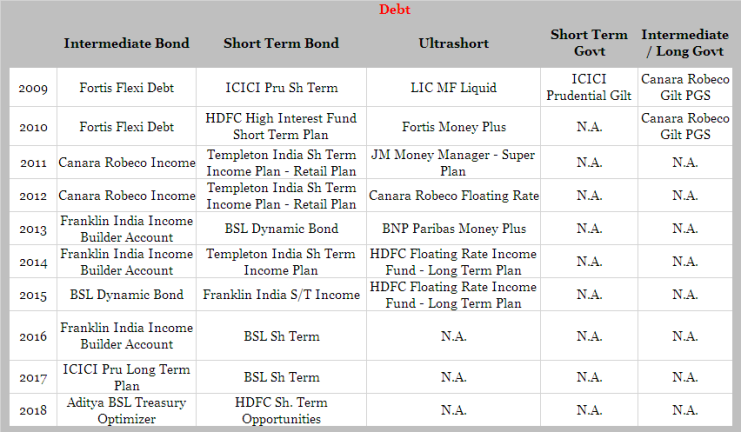Select the ICICI Pru Sh Term cell
Viewport: 741px width, 432px height.
(281, 88)
